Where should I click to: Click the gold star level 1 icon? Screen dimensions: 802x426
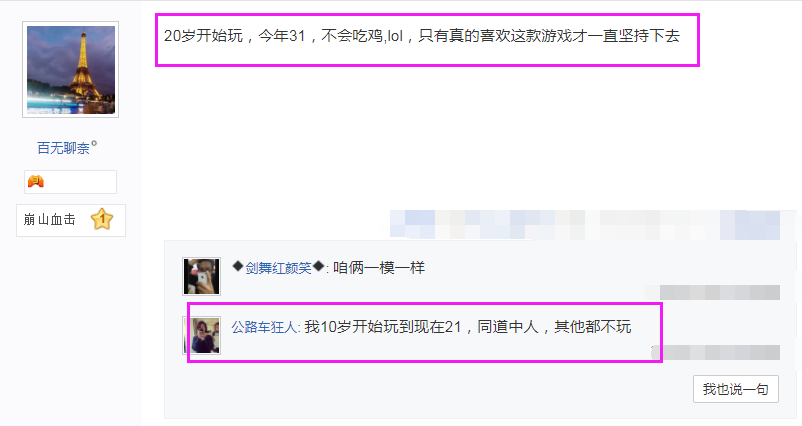(102, 219)
